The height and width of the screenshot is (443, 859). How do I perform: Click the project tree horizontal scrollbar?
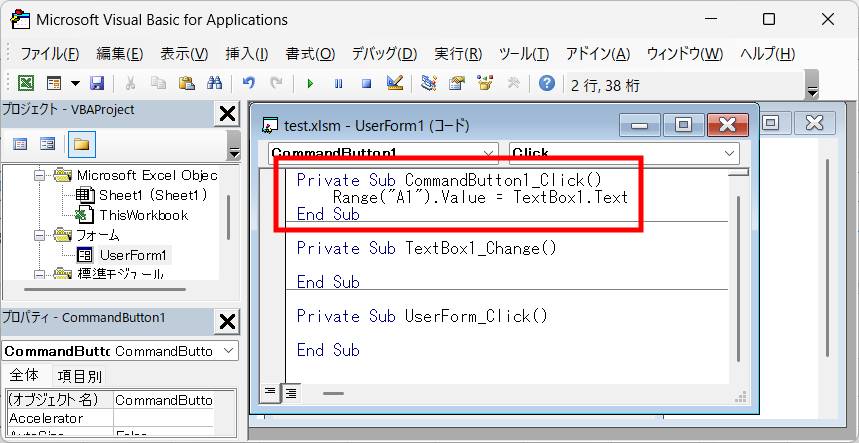(x=107, y=289)
